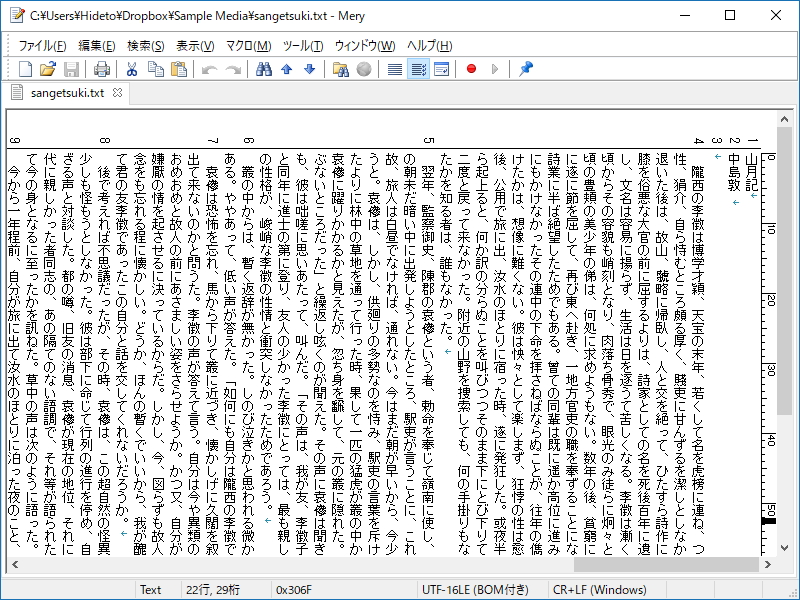This screenshot has width=800, height=600.
Task: Click the Paste icon
Action: 181,69
